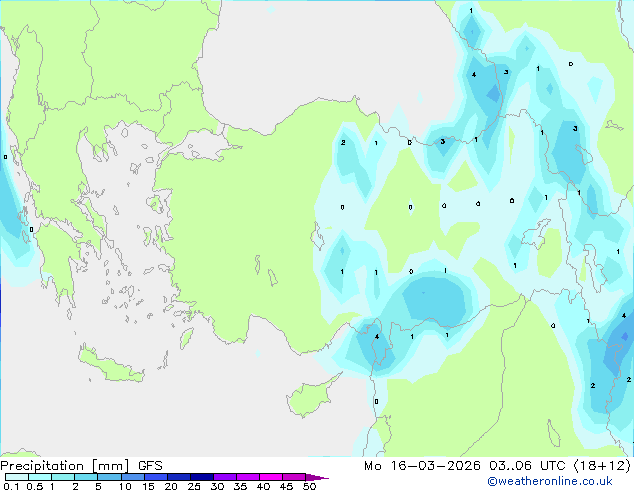
Task: Click the '10' legend label
Action: coord(125,486)
